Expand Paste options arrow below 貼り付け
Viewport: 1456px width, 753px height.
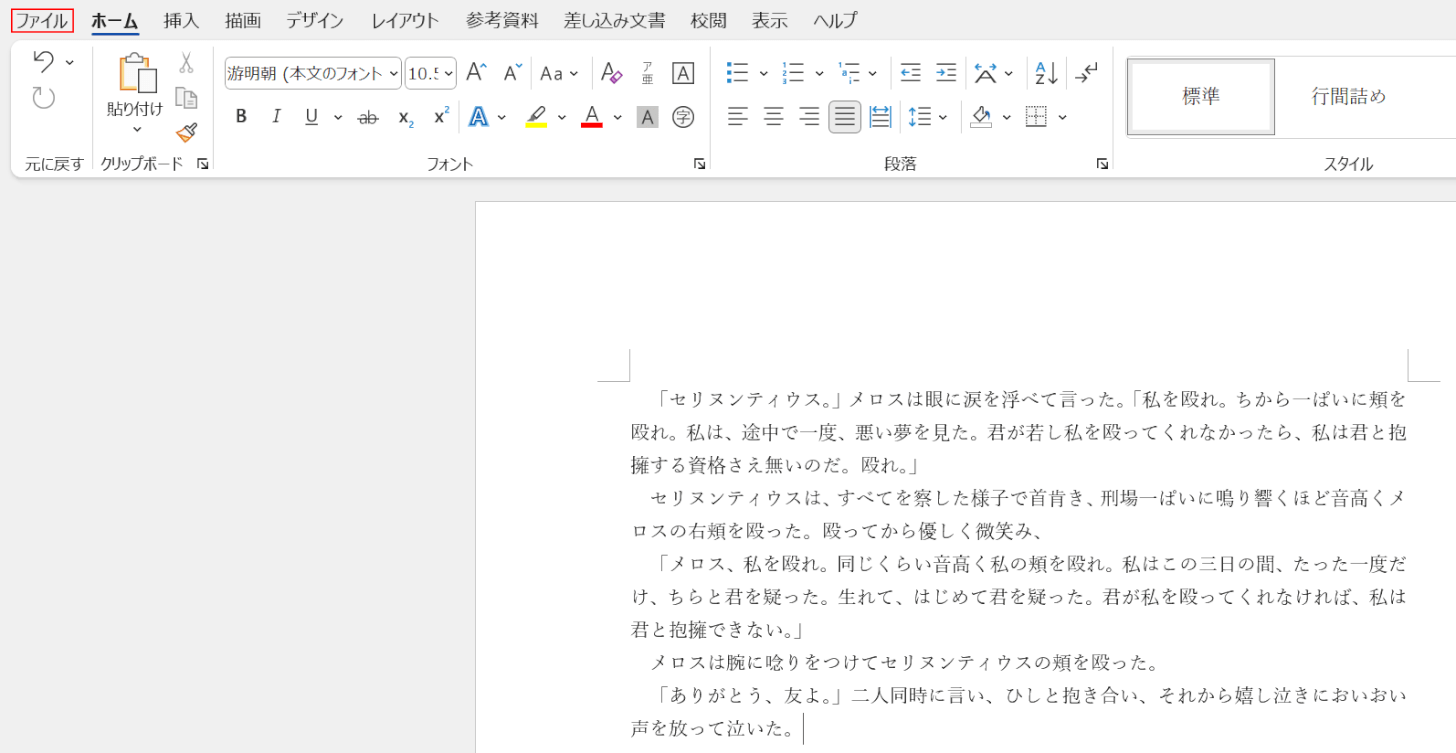point(137,129)
